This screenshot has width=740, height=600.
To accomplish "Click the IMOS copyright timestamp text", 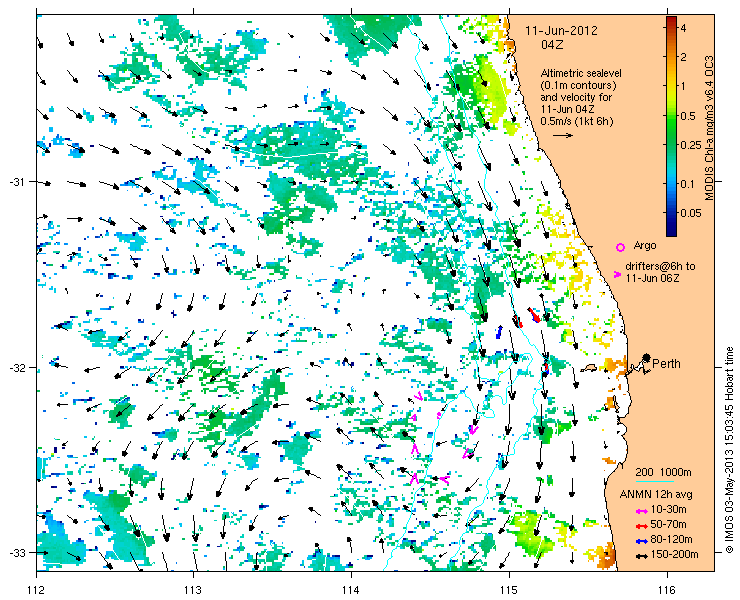I will coord(730,450).
